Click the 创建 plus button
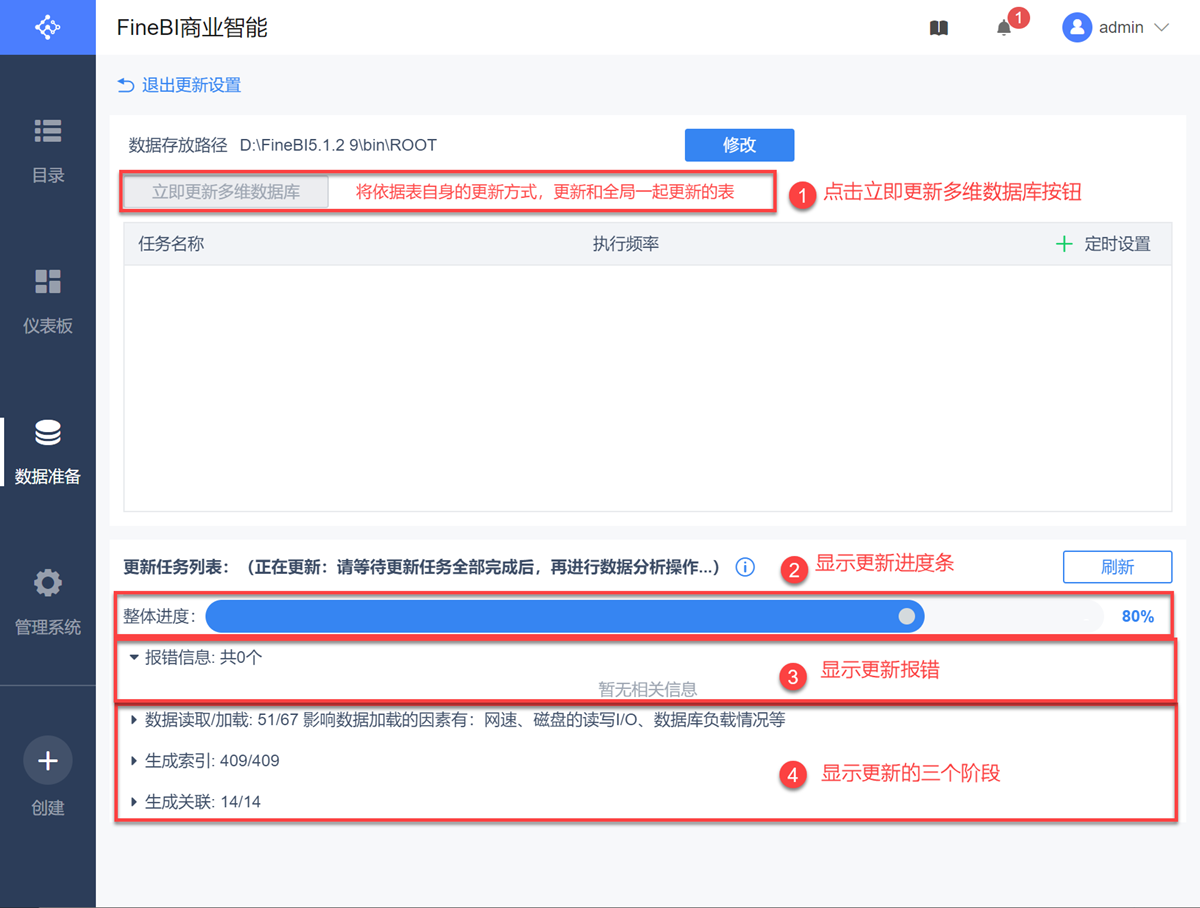Viewport: 1200px width, 908px height. (48, 762)
